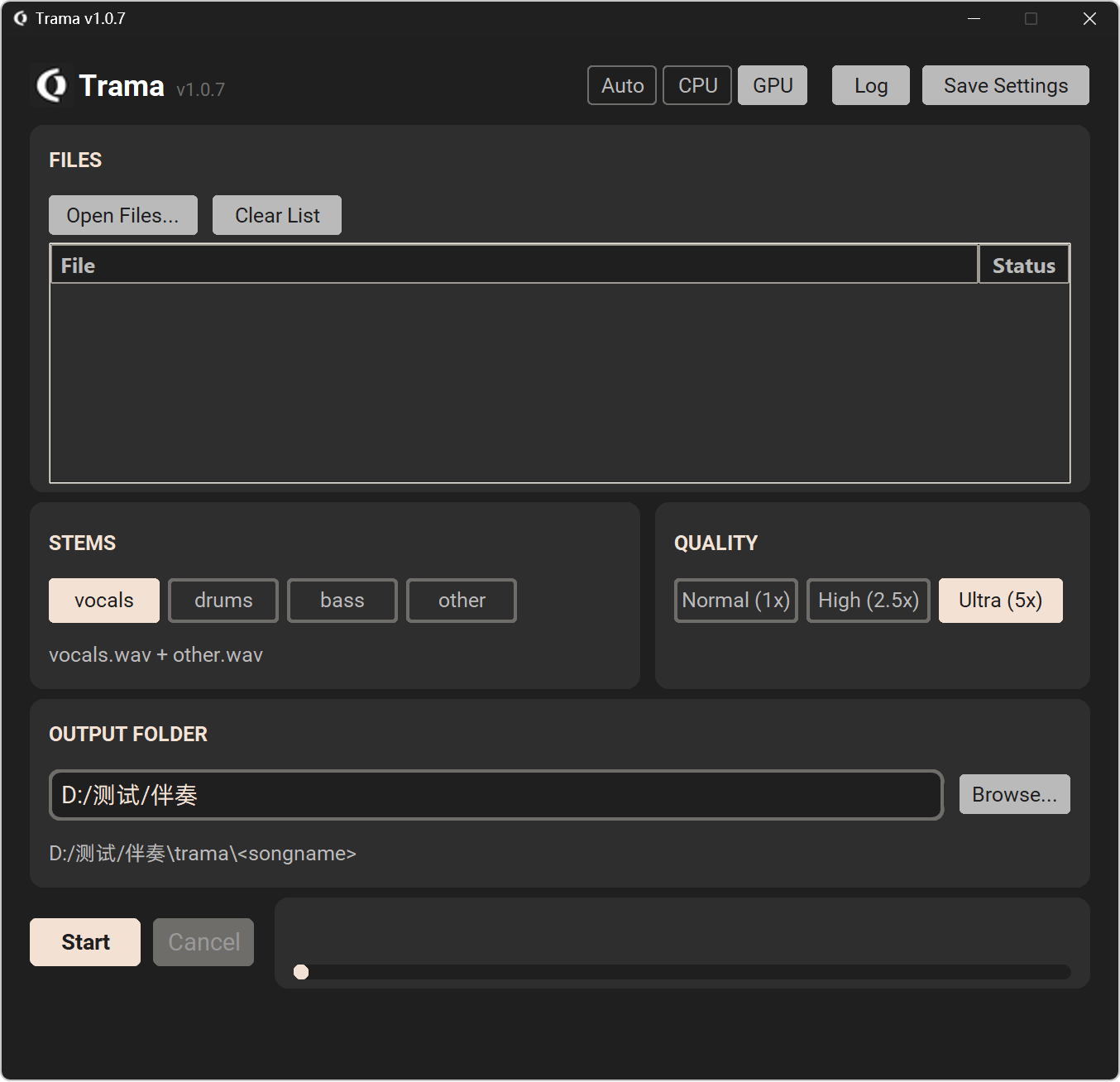This screenshot has height=1082, width=1120.
Task: Maximize the Trama window
Action: tap(1031, 18)
